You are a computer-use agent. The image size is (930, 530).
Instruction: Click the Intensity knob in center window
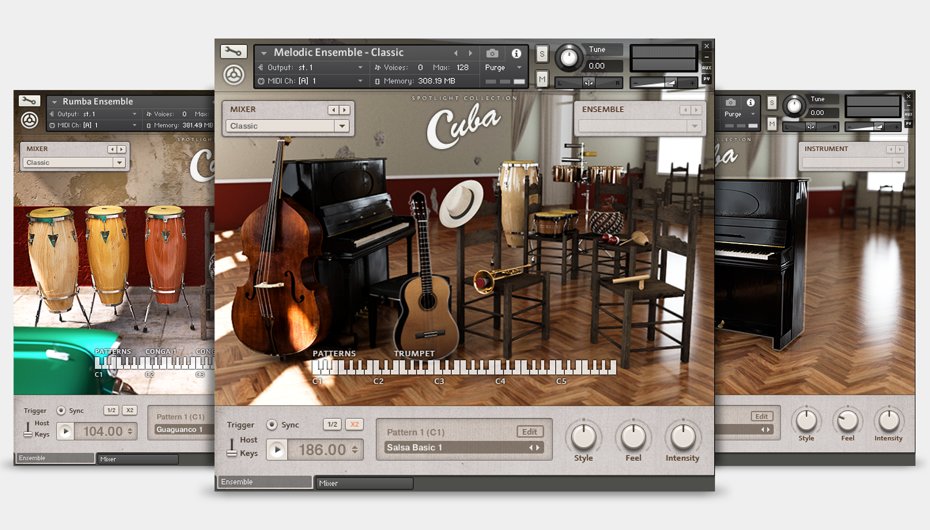[x=683, y=437]
